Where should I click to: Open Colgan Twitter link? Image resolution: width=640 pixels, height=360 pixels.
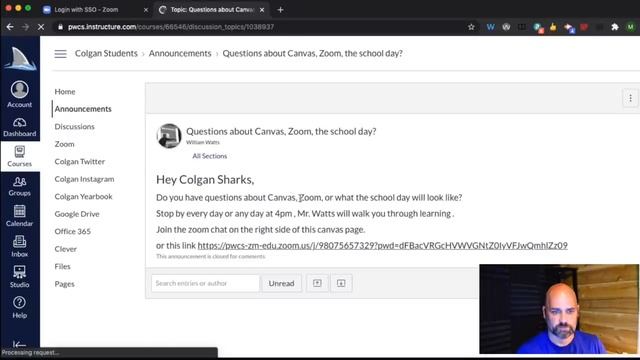pos(80,162)
